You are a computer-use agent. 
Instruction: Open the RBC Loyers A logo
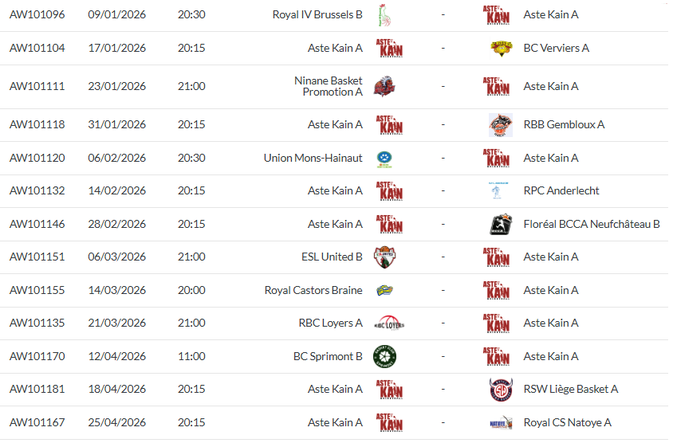coord(388,323)
